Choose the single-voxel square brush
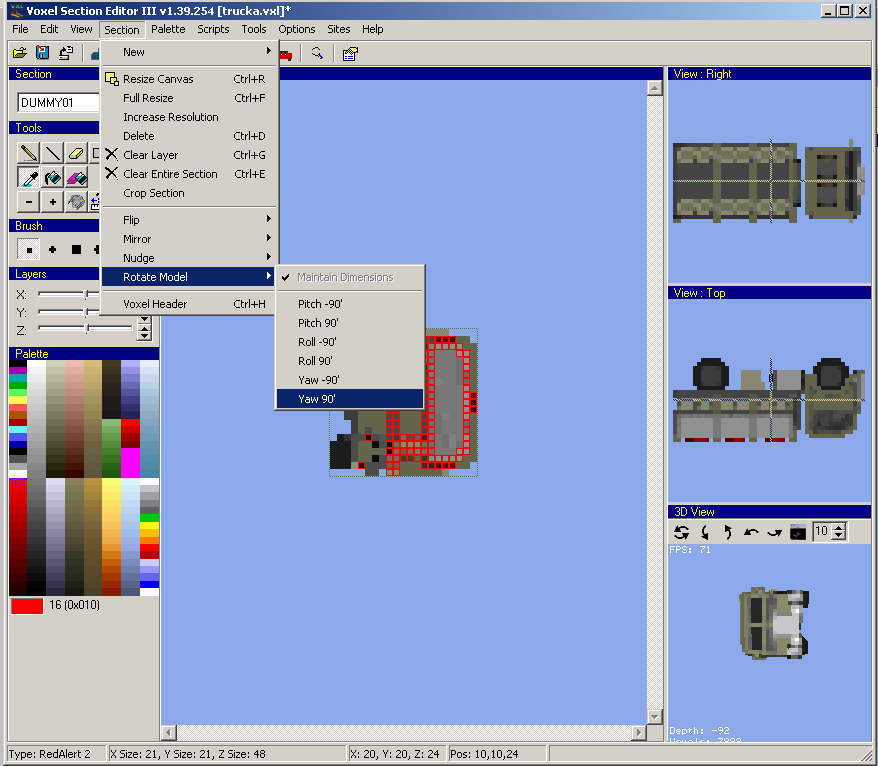 click(x=29, y=250)
